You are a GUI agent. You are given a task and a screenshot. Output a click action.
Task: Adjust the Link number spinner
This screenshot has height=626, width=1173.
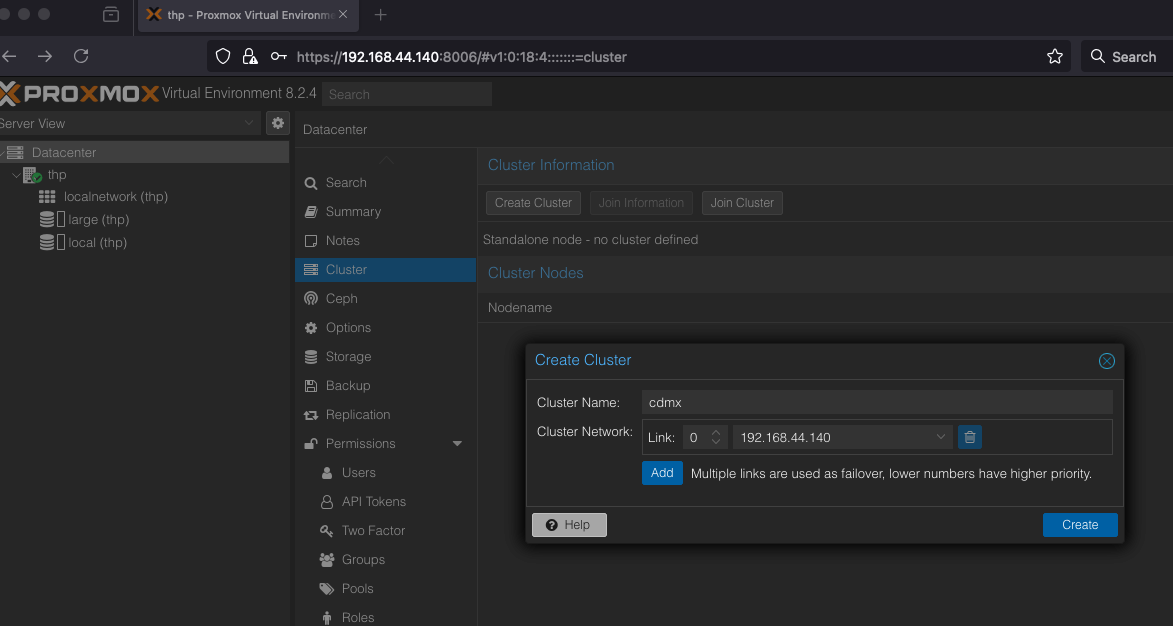(x=716, y=437)
